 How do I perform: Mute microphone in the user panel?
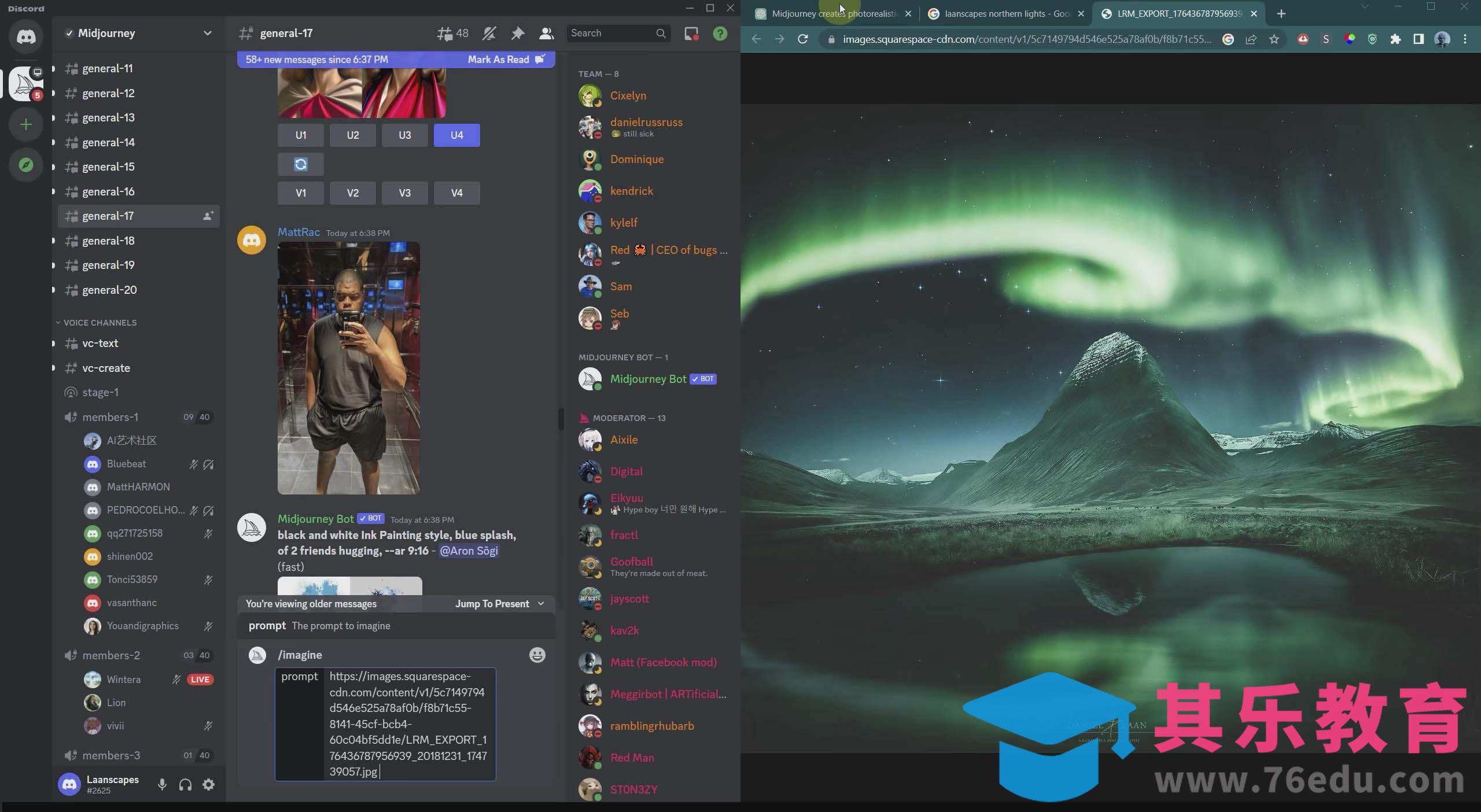[162, 784]
